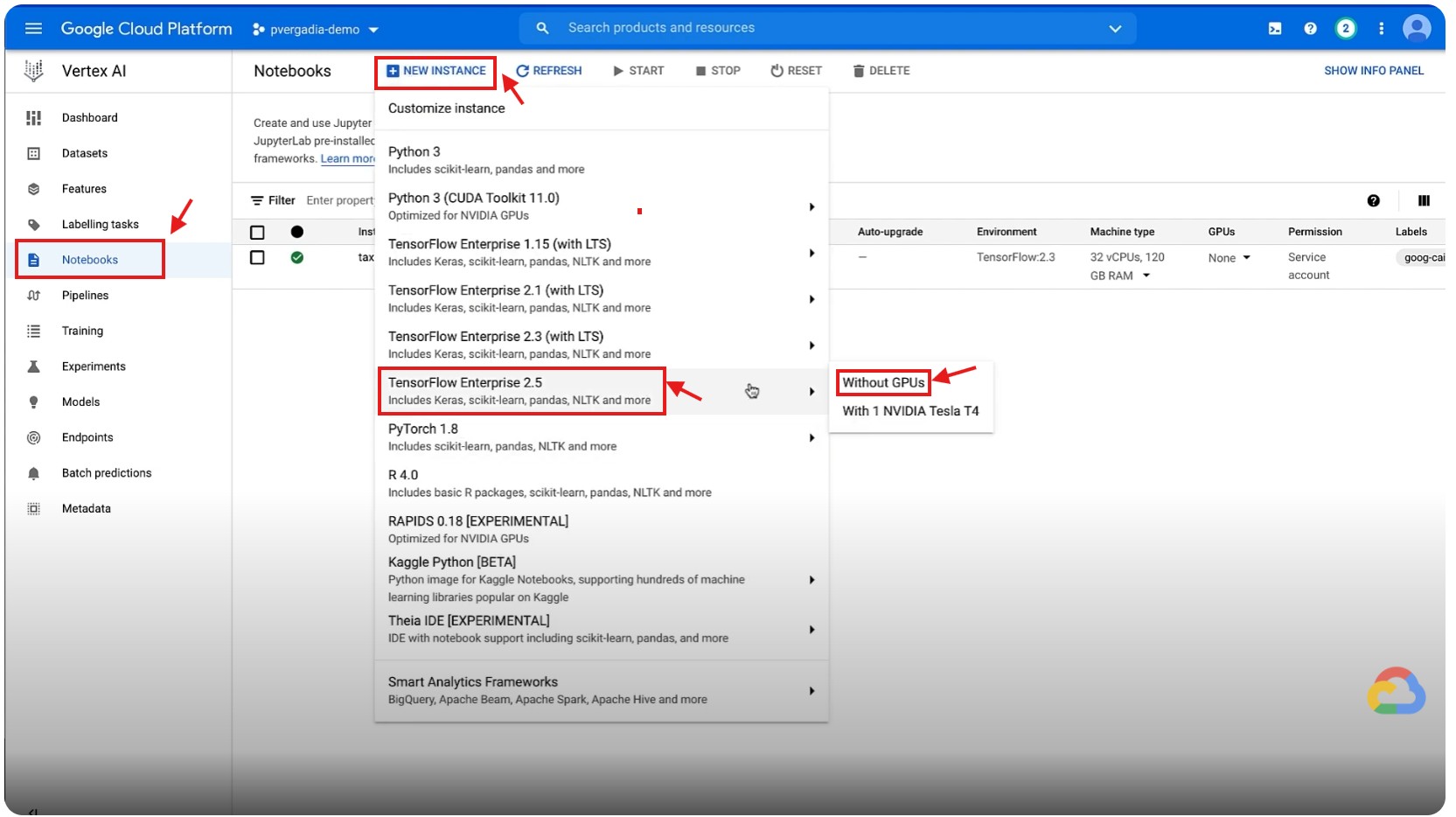Viewport: 1456px width, 817px height.
Task: Click SHOW INFO PANEL link
Action: point(1373,71)
